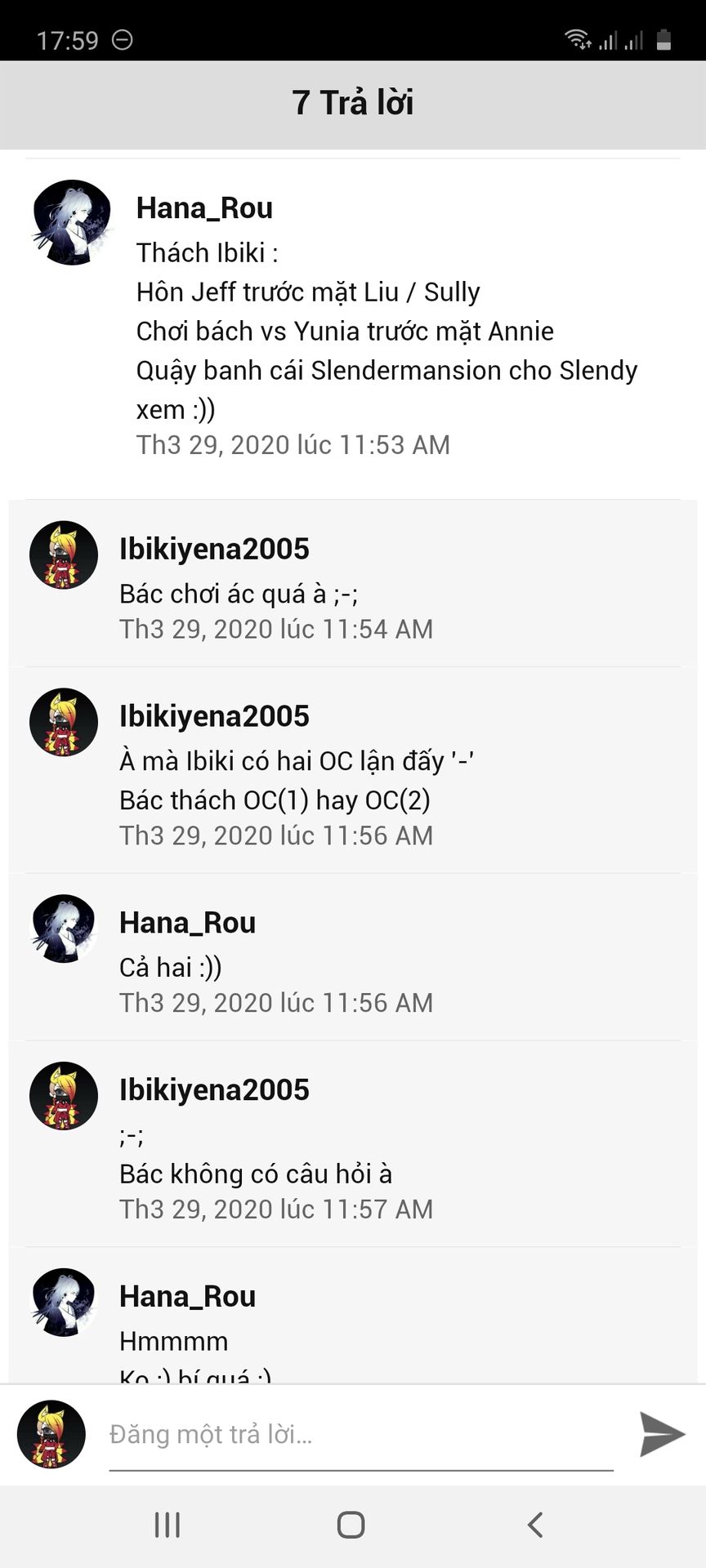
Task: Open the recent apps navigation button
Action: (x=168, y=1525)
